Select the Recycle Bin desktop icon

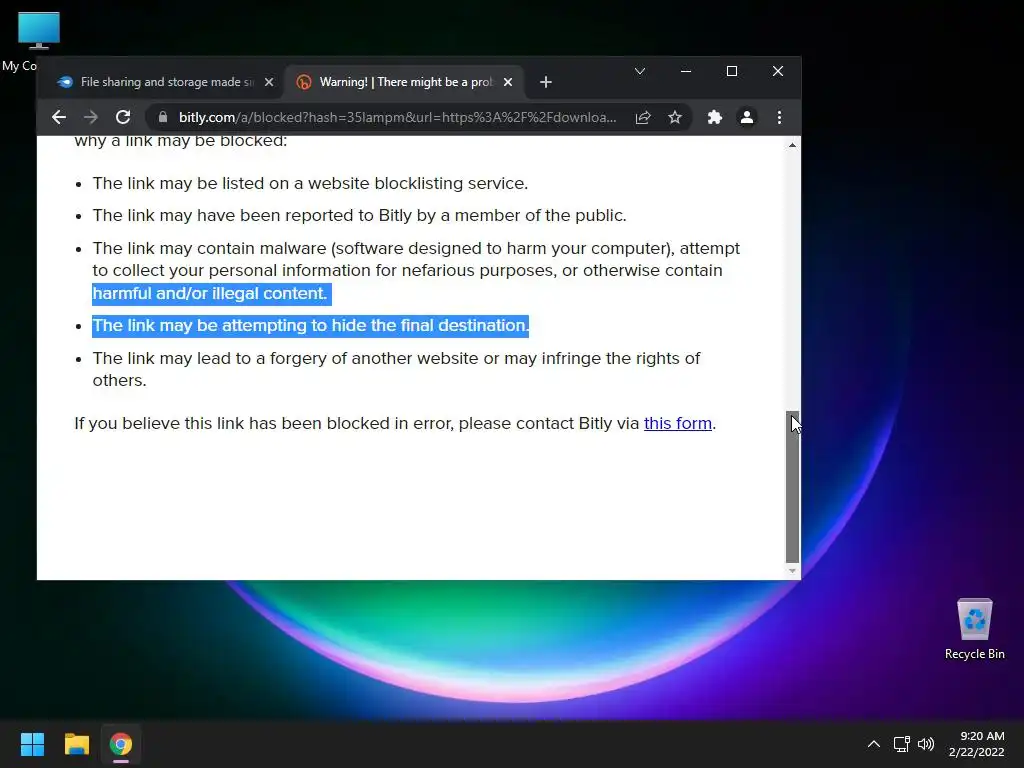[974, 628]
